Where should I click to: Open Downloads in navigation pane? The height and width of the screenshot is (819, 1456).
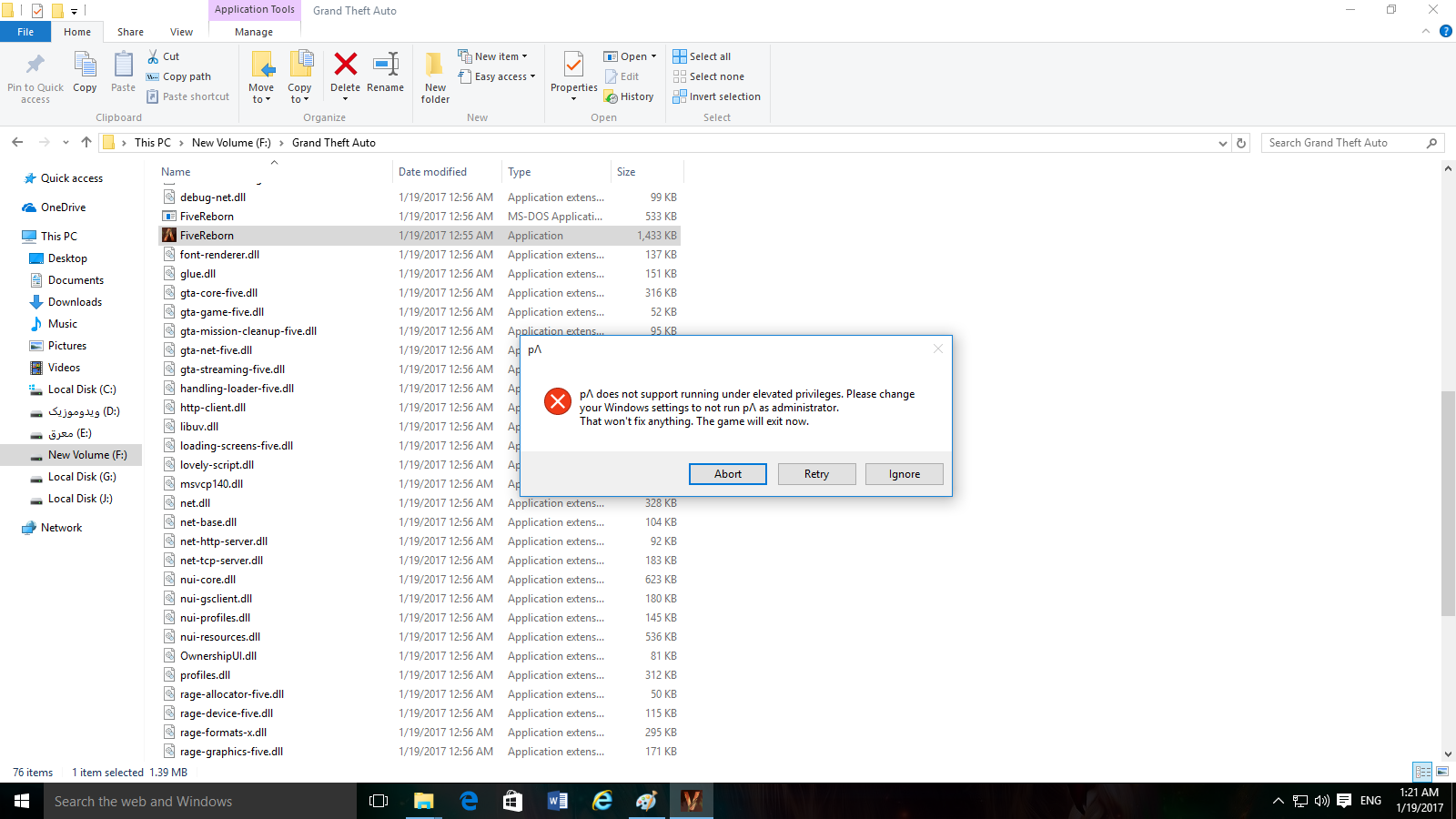(x=75, y=302)
